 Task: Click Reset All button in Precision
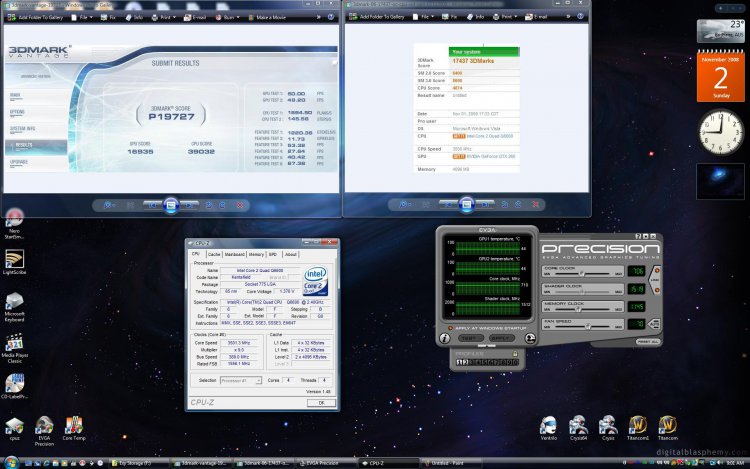point(648,341)
